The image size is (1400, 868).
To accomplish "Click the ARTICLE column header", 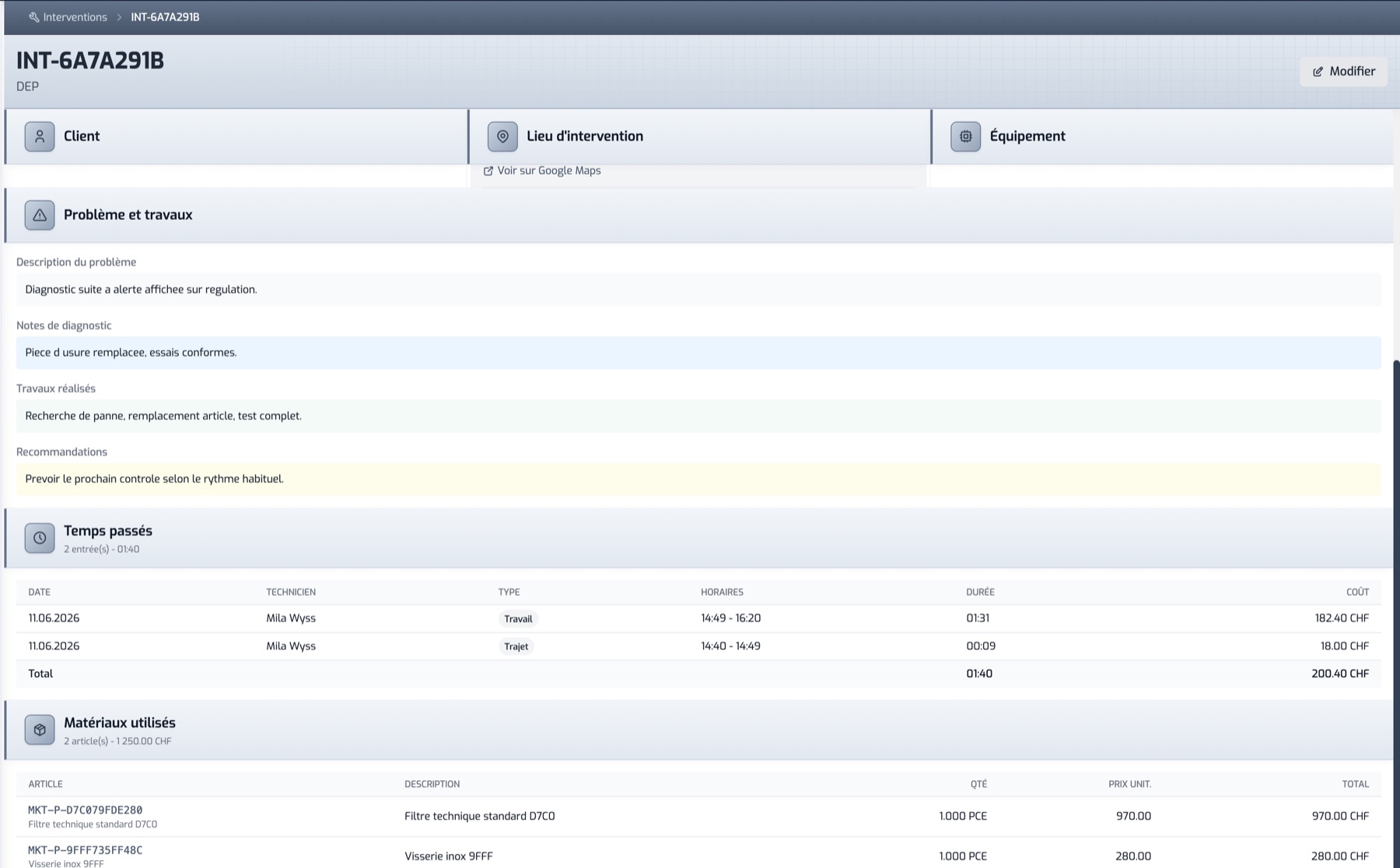I will point(45,784).
